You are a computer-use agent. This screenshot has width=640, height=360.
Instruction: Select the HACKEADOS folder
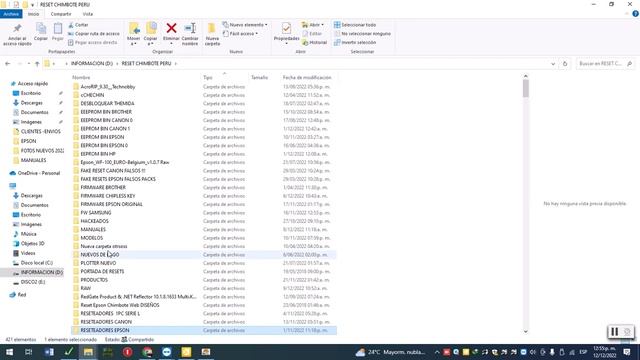(x=94, y=221)
